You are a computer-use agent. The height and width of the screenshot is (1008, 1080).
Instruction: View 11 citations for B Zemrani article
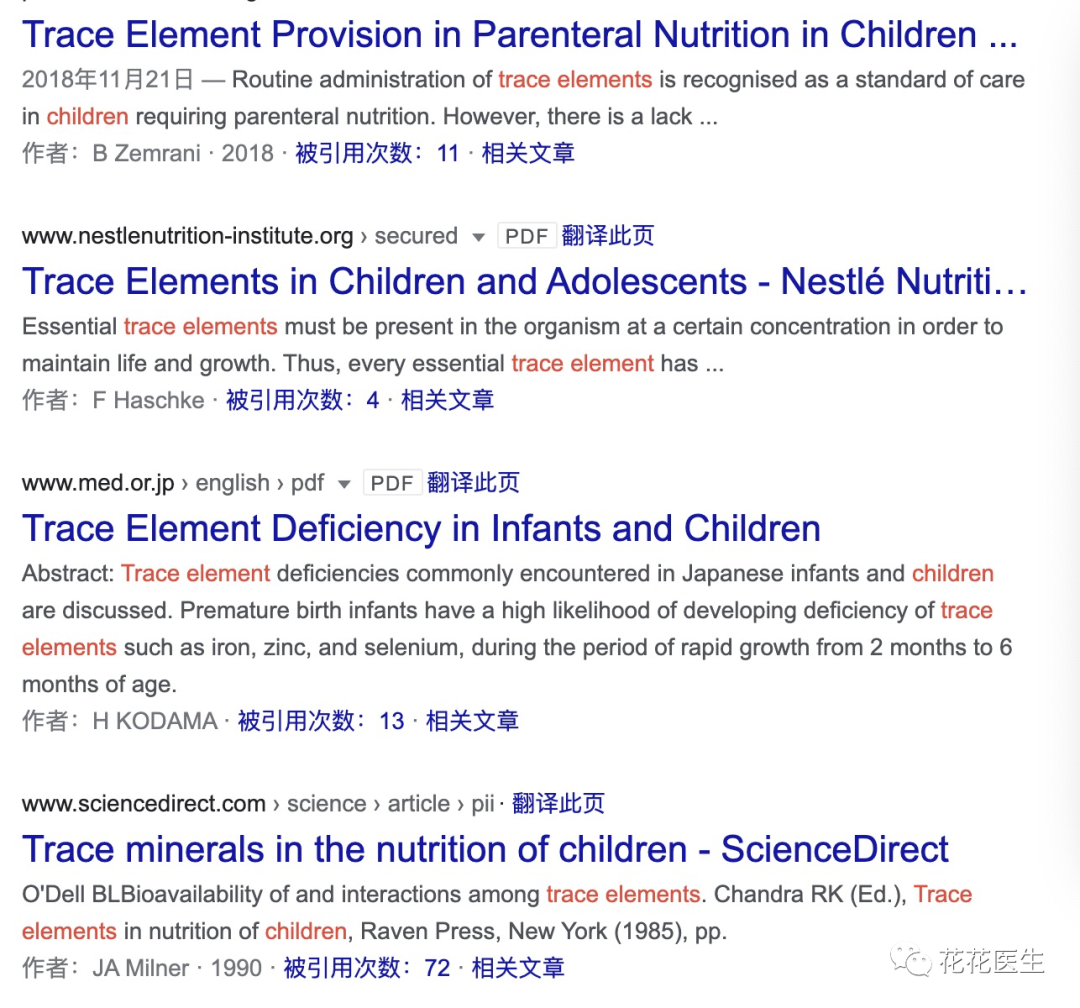(x=377, y=153)
